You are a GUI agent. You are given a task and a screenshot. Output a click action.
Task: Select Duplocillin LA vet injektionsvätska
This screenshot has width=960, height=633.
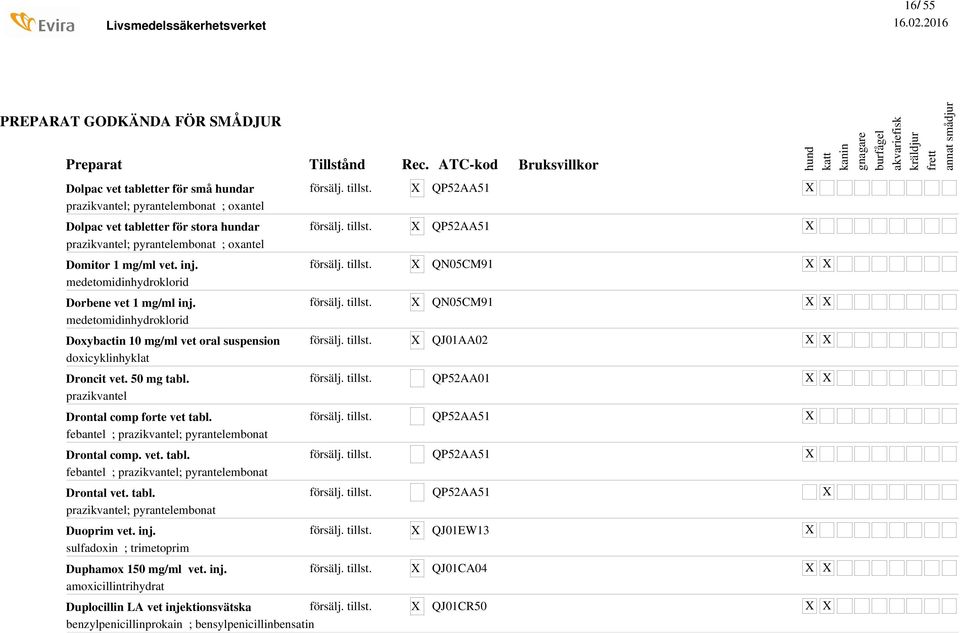(x=159, y=607)
